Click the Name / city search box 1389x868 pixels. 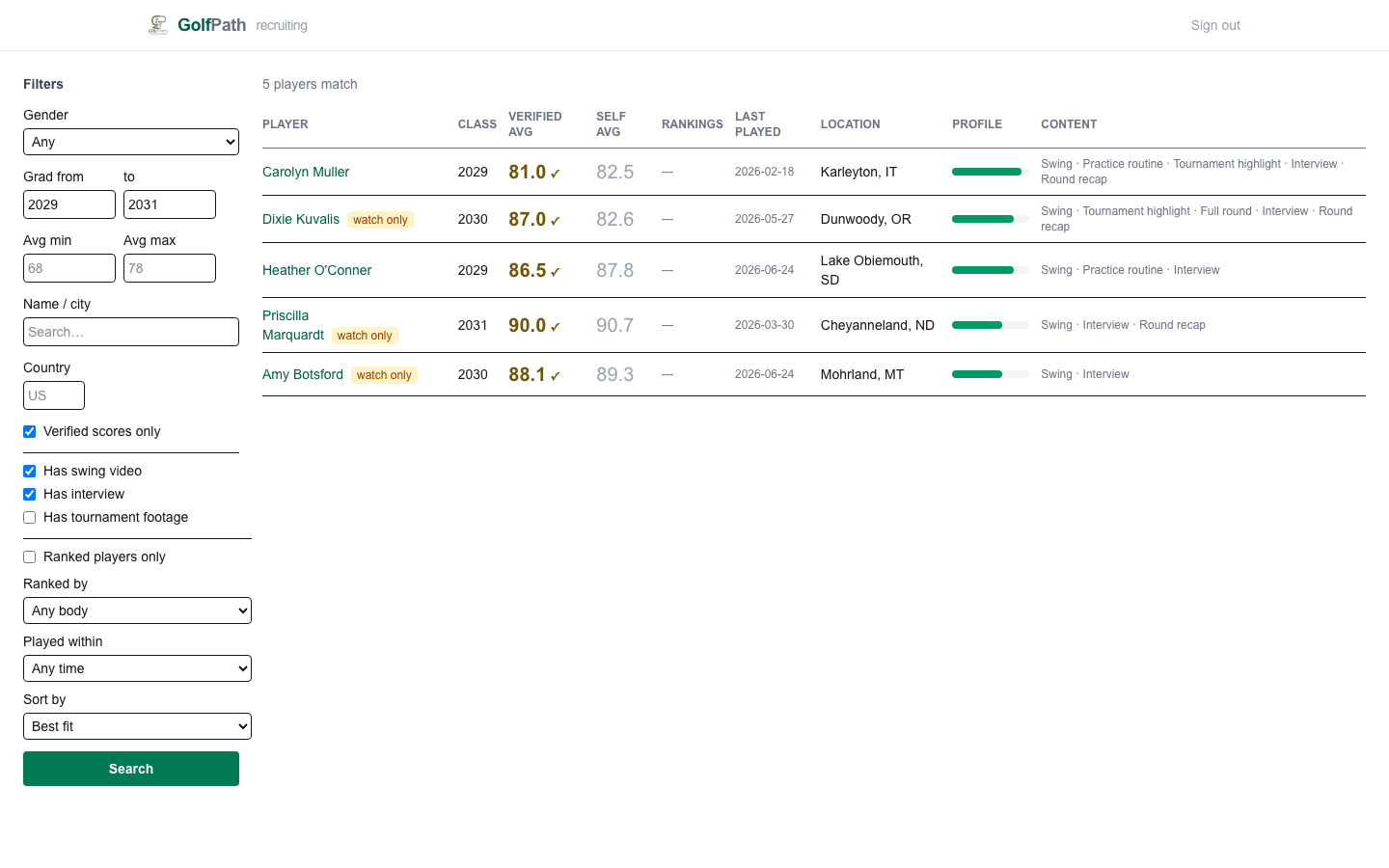point(131,332)
